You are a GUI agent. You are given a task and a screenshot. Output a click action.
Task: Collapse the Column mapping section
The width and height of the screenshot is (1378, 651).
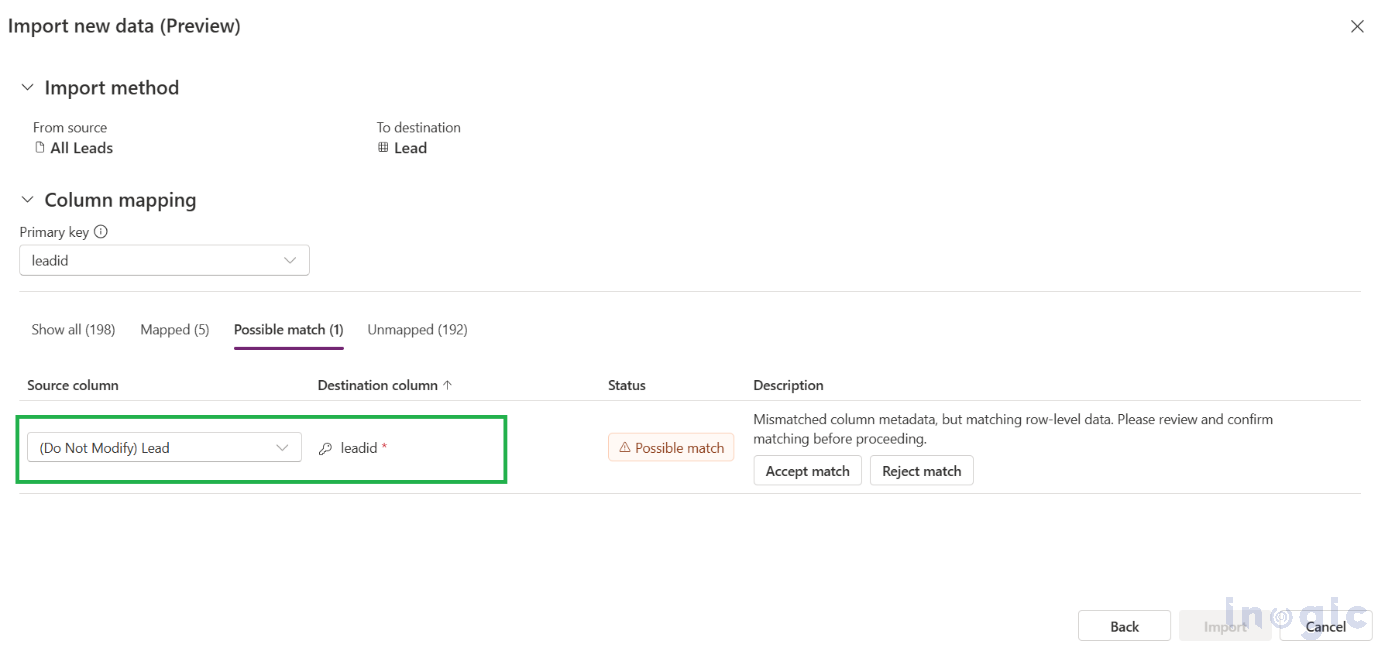point(27,200)
